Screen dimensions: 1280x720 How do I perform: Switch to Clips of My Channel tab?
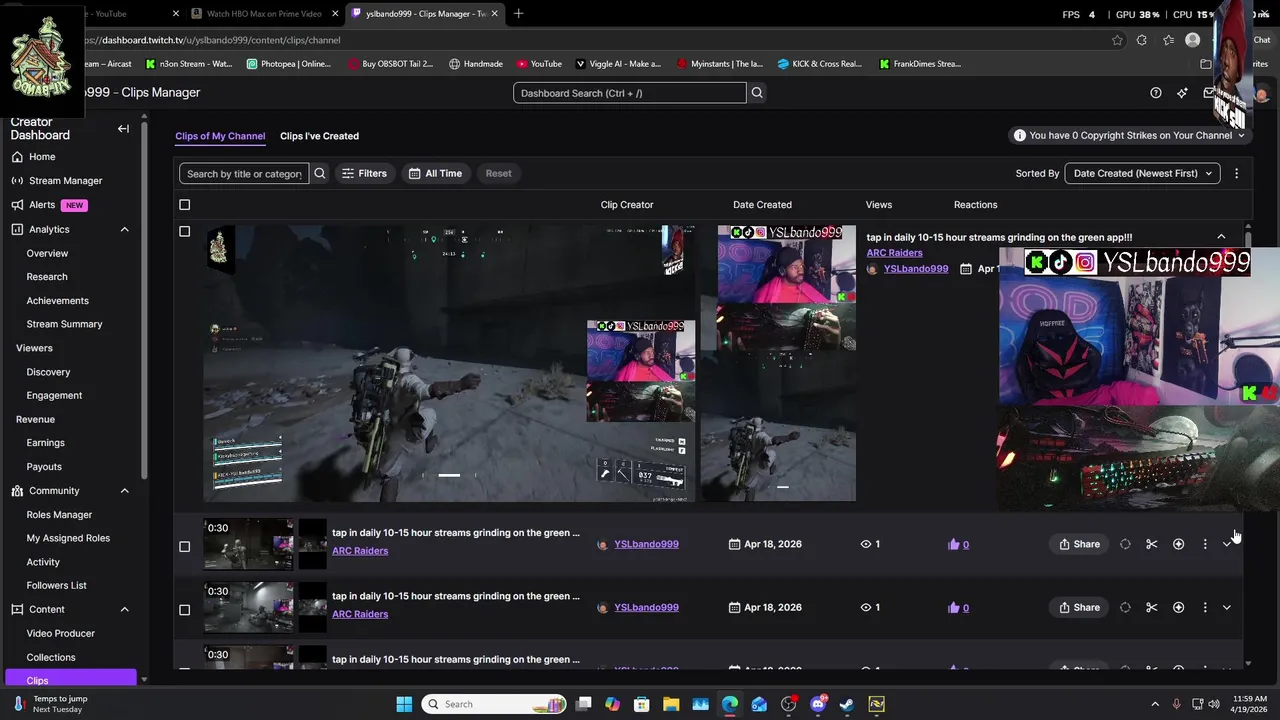[x=220, y=136]
